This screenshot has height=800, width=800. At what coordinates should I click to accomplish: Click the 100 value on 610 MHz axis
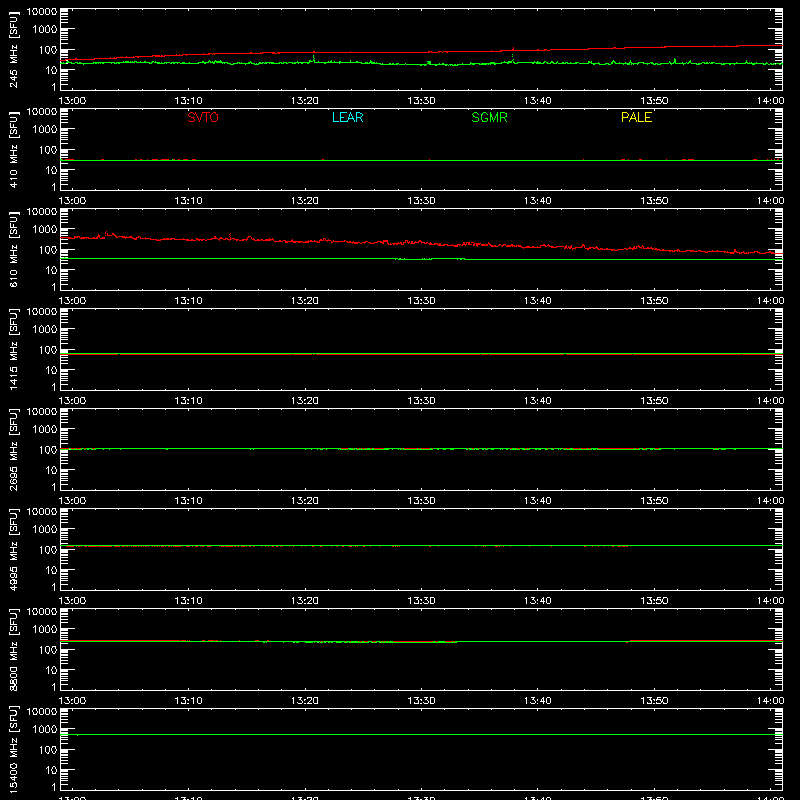point(48,250)
